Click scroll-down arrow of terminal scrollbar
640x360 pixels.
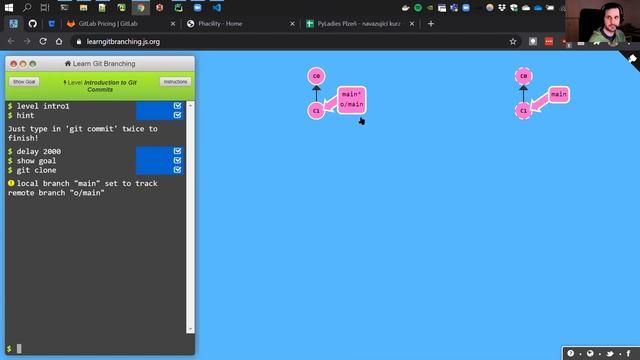pyautogui.click(x=190, y=329)
